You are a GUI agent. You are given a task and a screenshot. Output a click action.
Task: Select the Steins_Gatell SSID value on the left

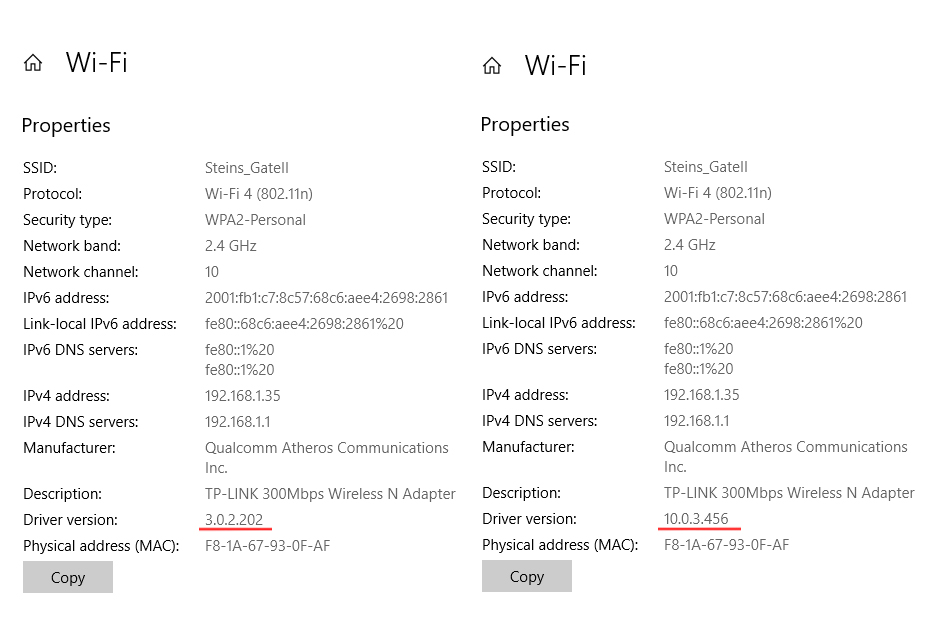click(x=246, y=167)
